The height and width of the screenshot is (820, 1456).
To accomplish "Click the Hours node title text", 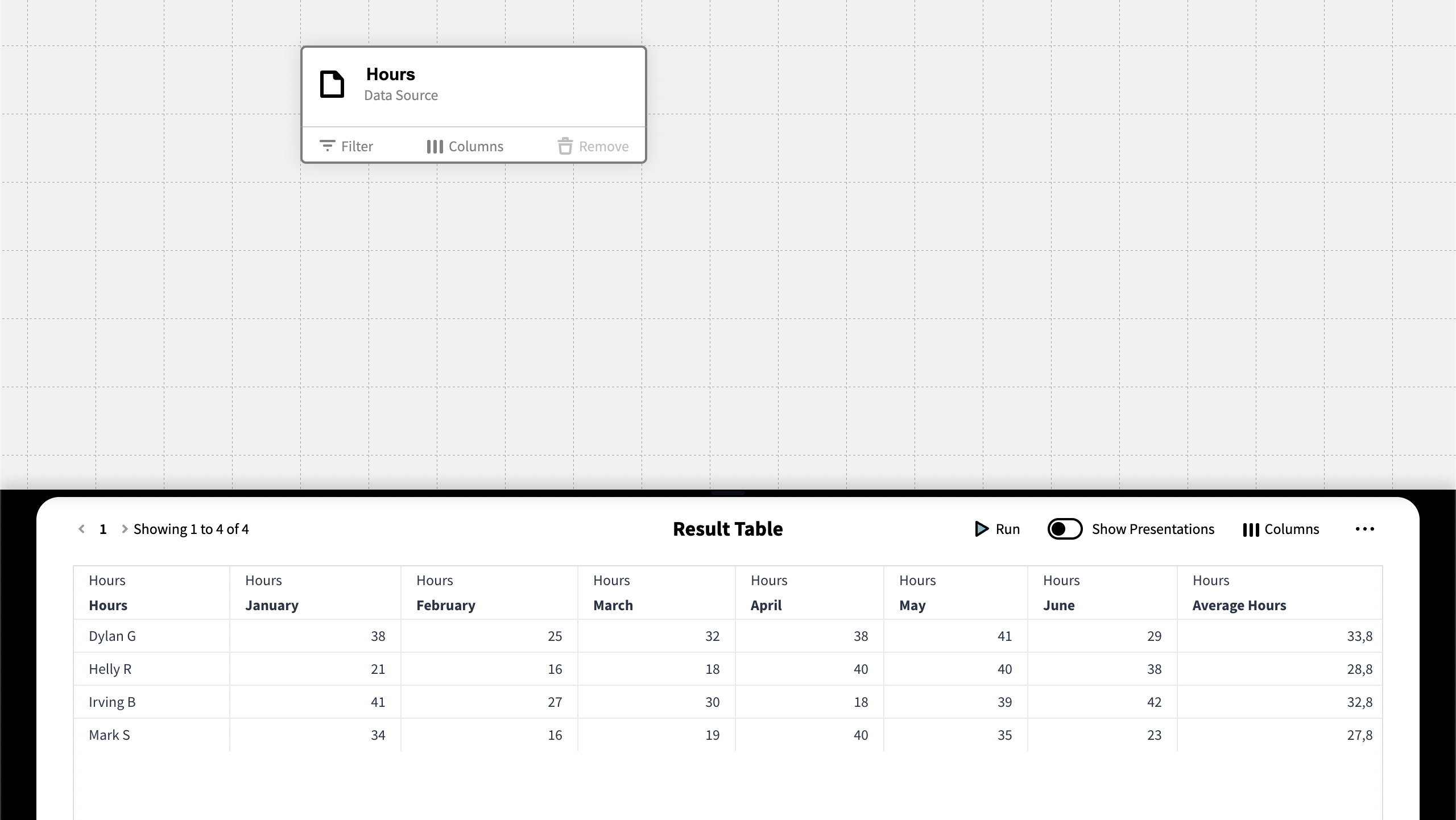I will point(390,74).
